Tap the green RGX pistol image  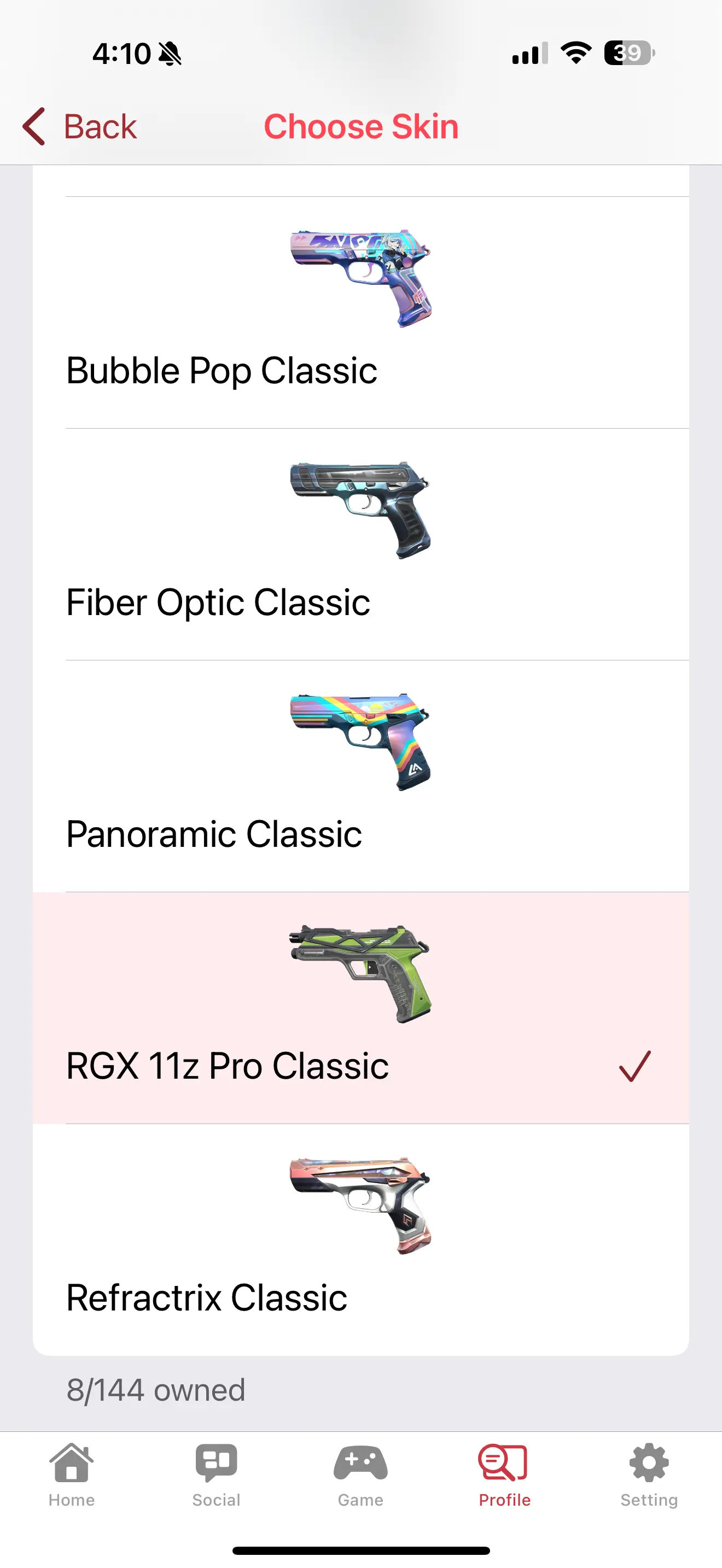tap(360, 974)
